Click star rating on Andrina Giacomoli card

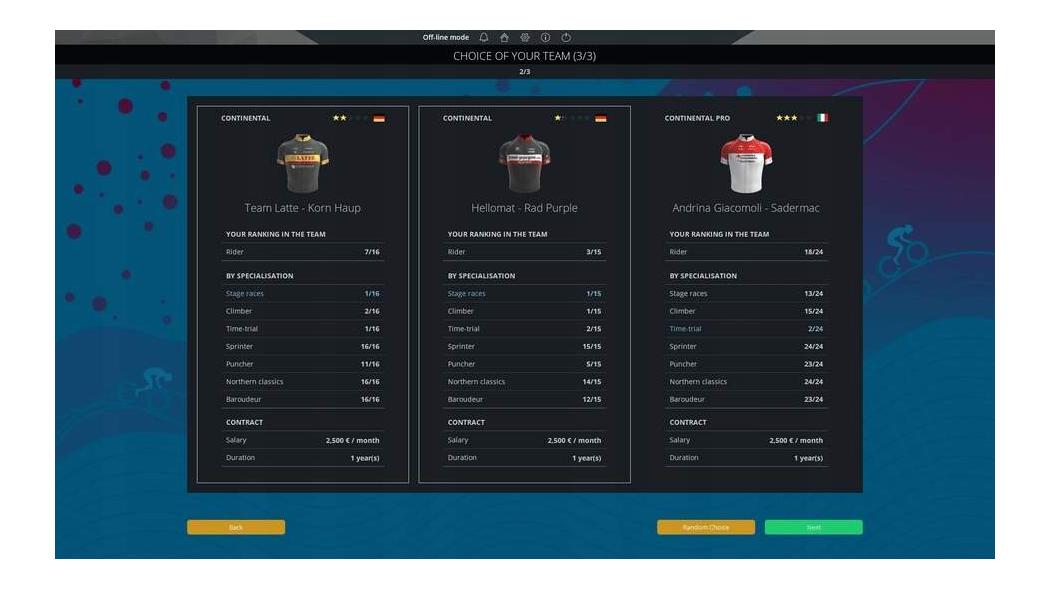pyautogui.click(x=794, y=118)
